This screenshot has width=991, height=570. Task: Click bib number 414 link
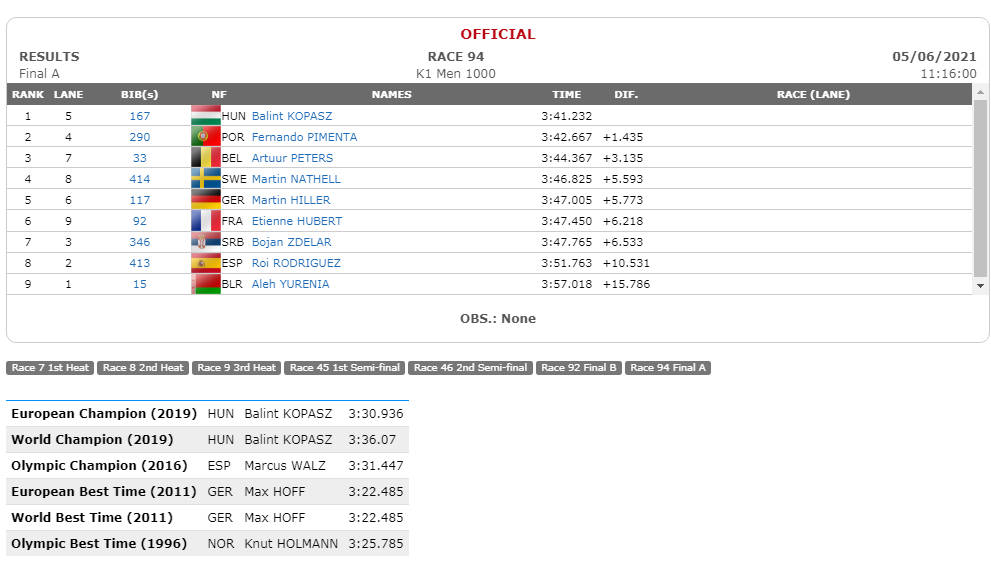pyautogui.click(x=140, y=179)
